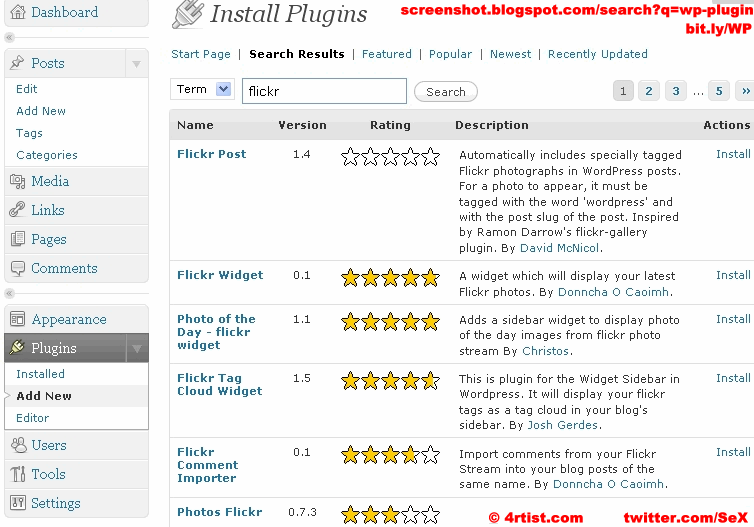This screenshot has width=754, height=527.
Task: Install the Flickr Post plugin
Action: pos(733,154)
